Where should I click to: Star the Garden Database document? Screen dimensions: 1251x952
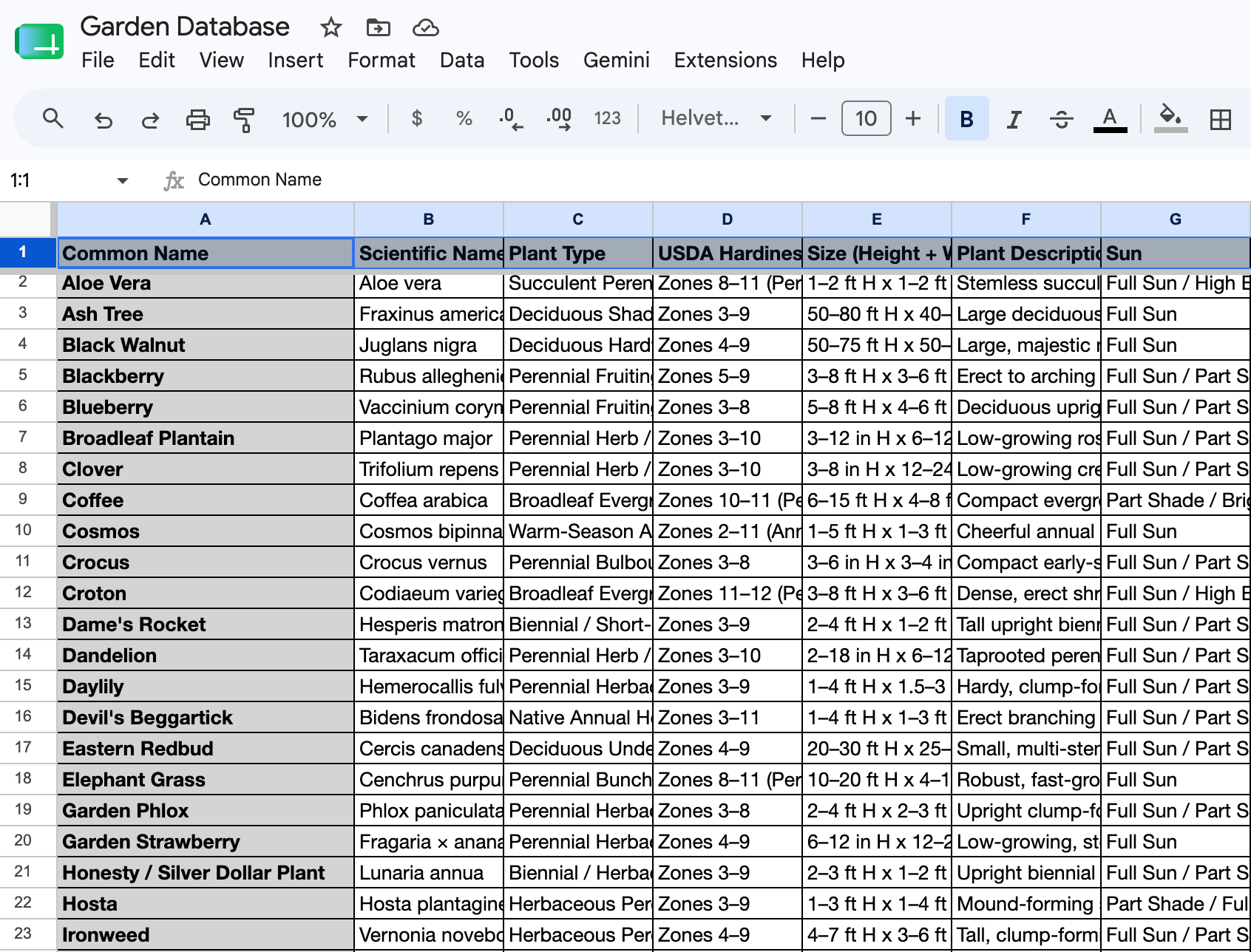pyautogui.click(x=330, y=28)
